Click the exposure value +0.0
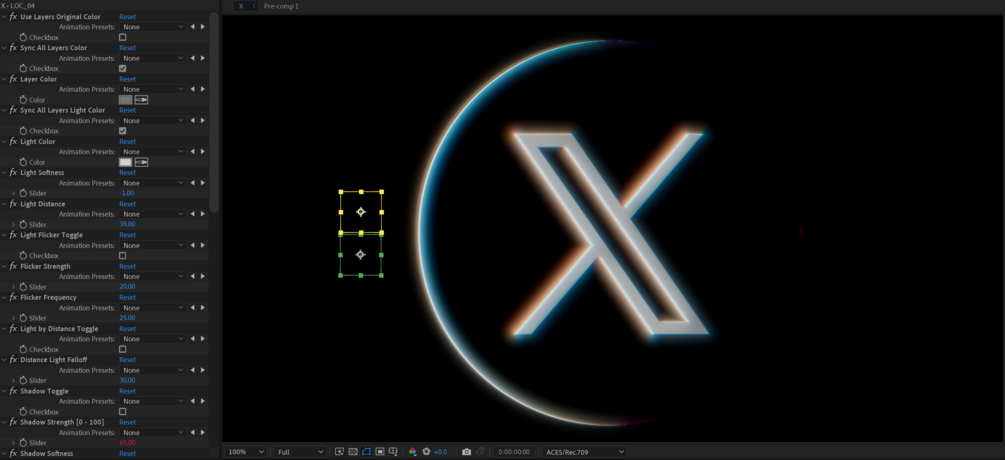The height and width of the screenshot is (460, 1005). pos(441,452)
